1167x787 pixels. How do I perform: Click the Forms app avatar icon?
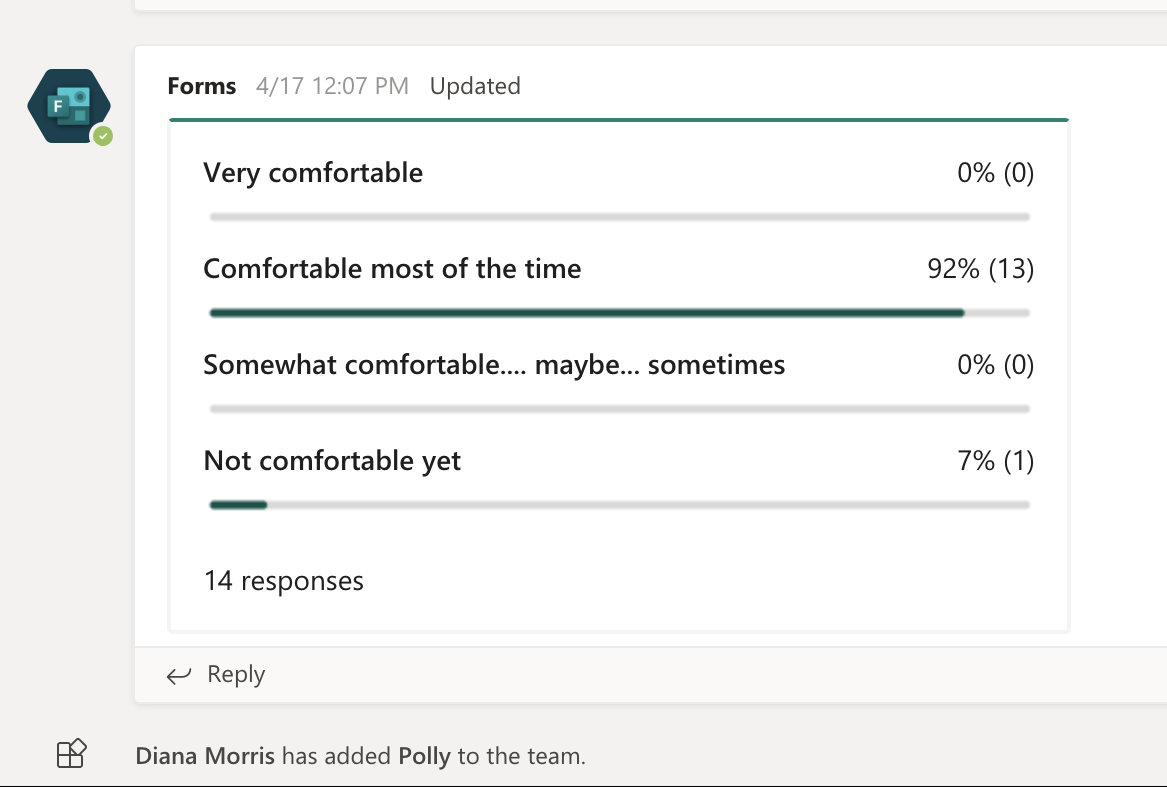[x=68, y=106]
